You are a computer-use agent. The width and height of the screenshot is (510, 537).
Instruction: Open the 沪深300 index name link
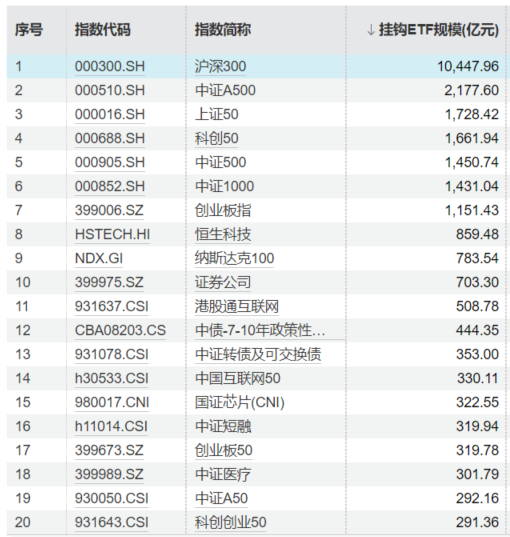221,66
